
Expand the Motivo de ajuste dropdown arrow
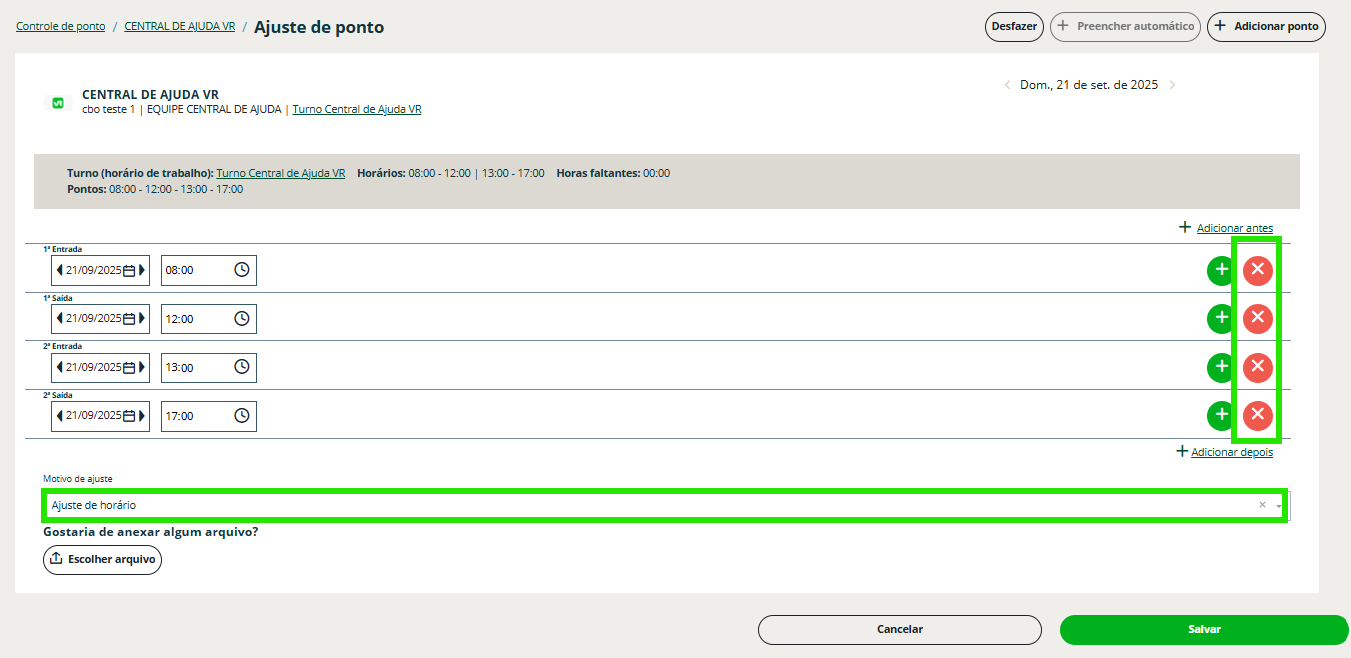coord(1279,506)
